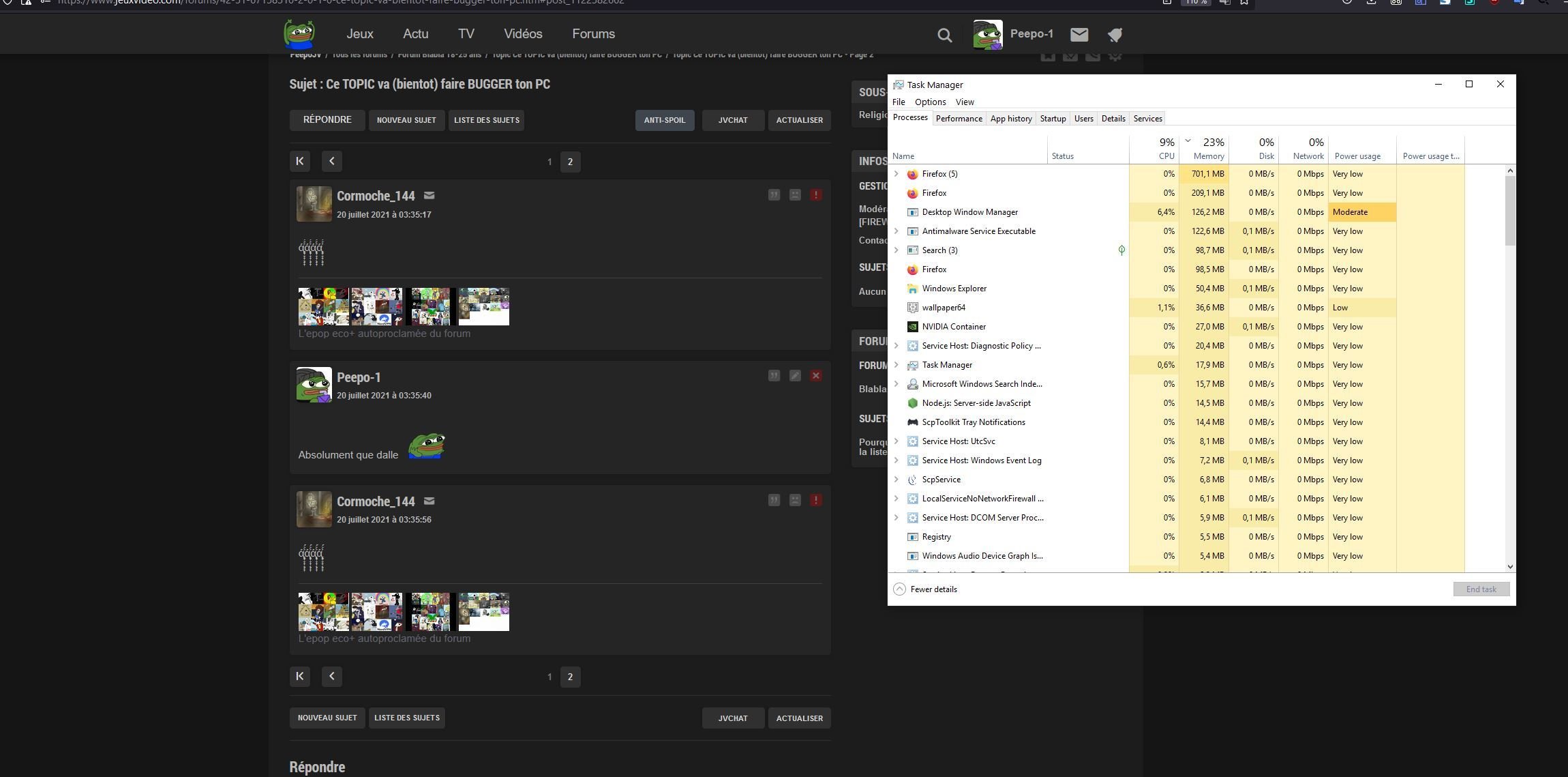This screenshot has width=1568, height=777.
Task: Edit the Peepo-1 post with pencil icon
Action: click(795, 376)
